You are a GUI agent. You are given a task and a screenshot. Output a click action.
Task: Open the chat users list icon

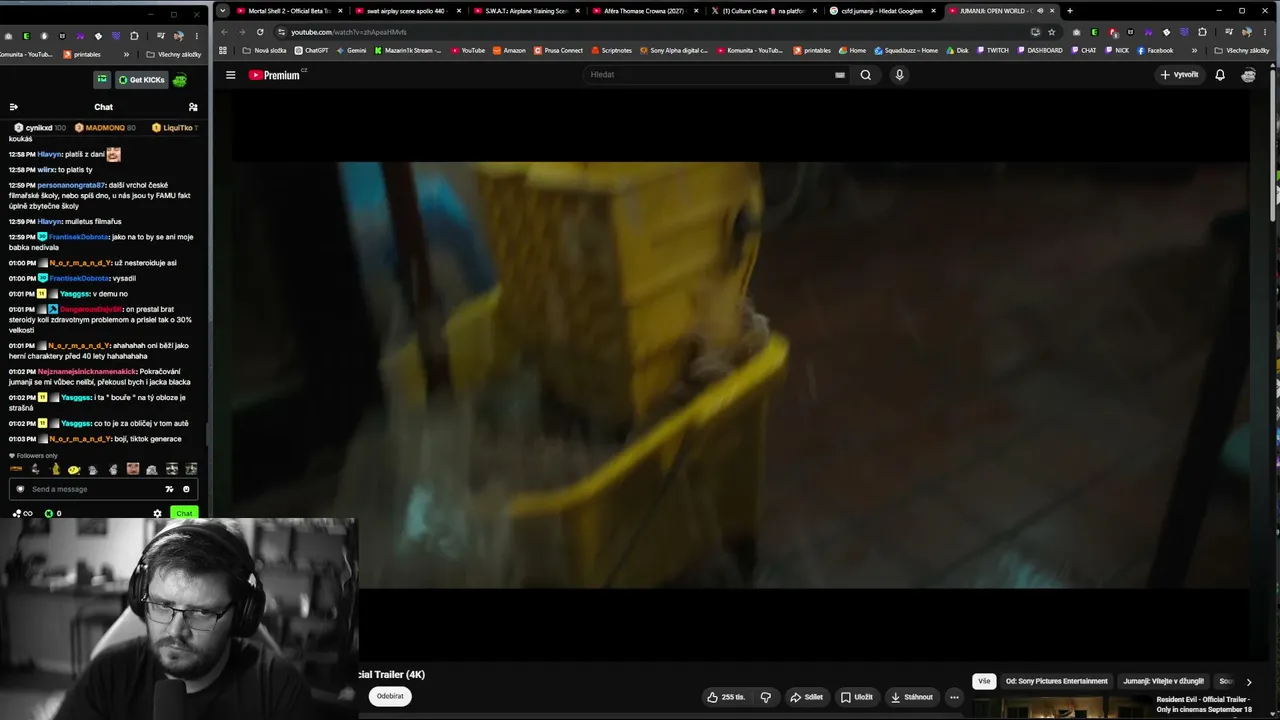pos(193,107)
